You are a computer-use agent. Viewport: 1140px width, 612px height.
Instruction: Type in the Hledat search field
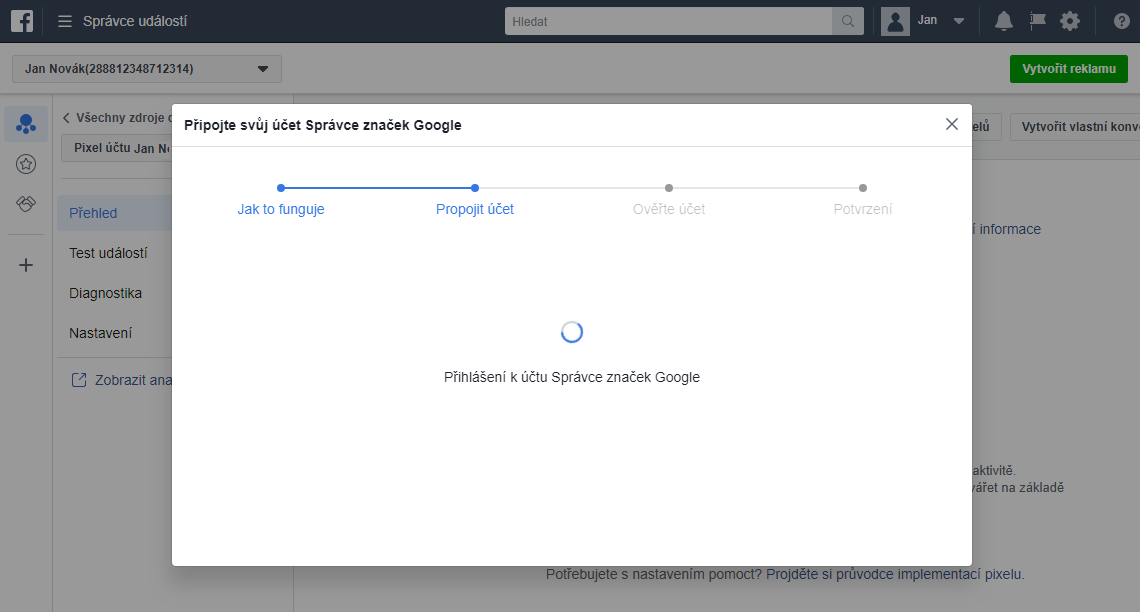[668, 21]
